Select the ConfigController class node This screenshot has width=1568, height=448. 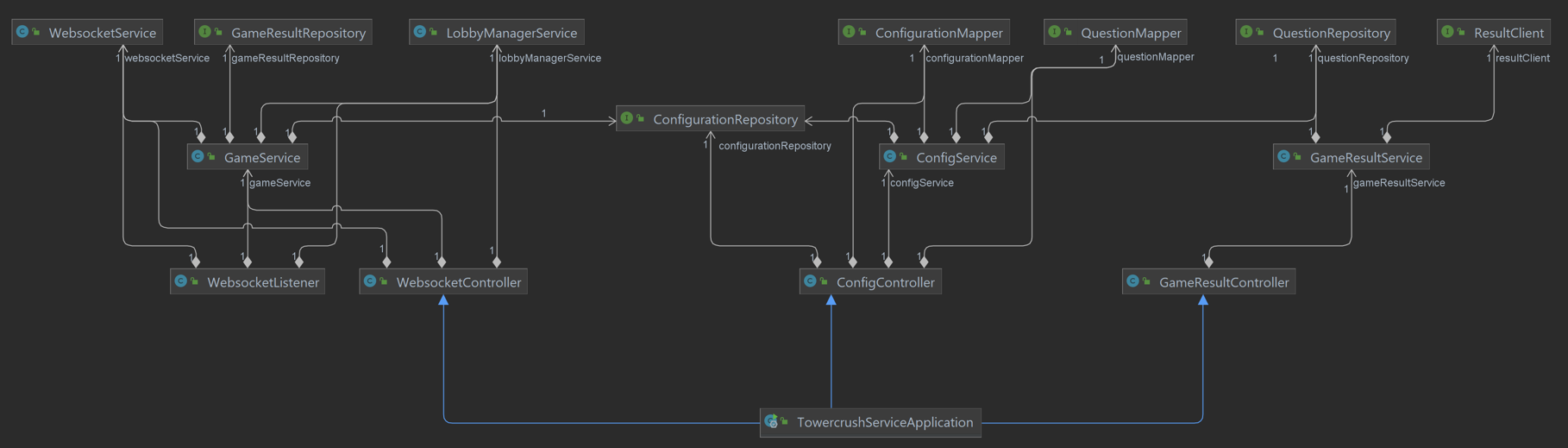click(870, 282)
